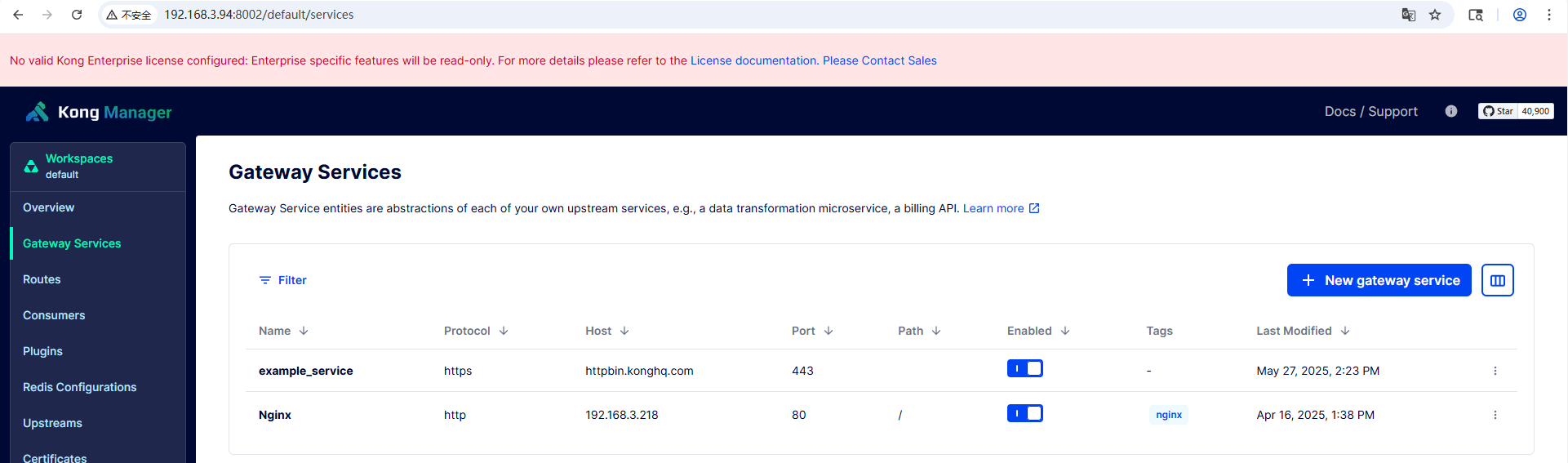Click the Gateway Services page heading
Screen dimensions: 1568x463
(x=315, y=172)
